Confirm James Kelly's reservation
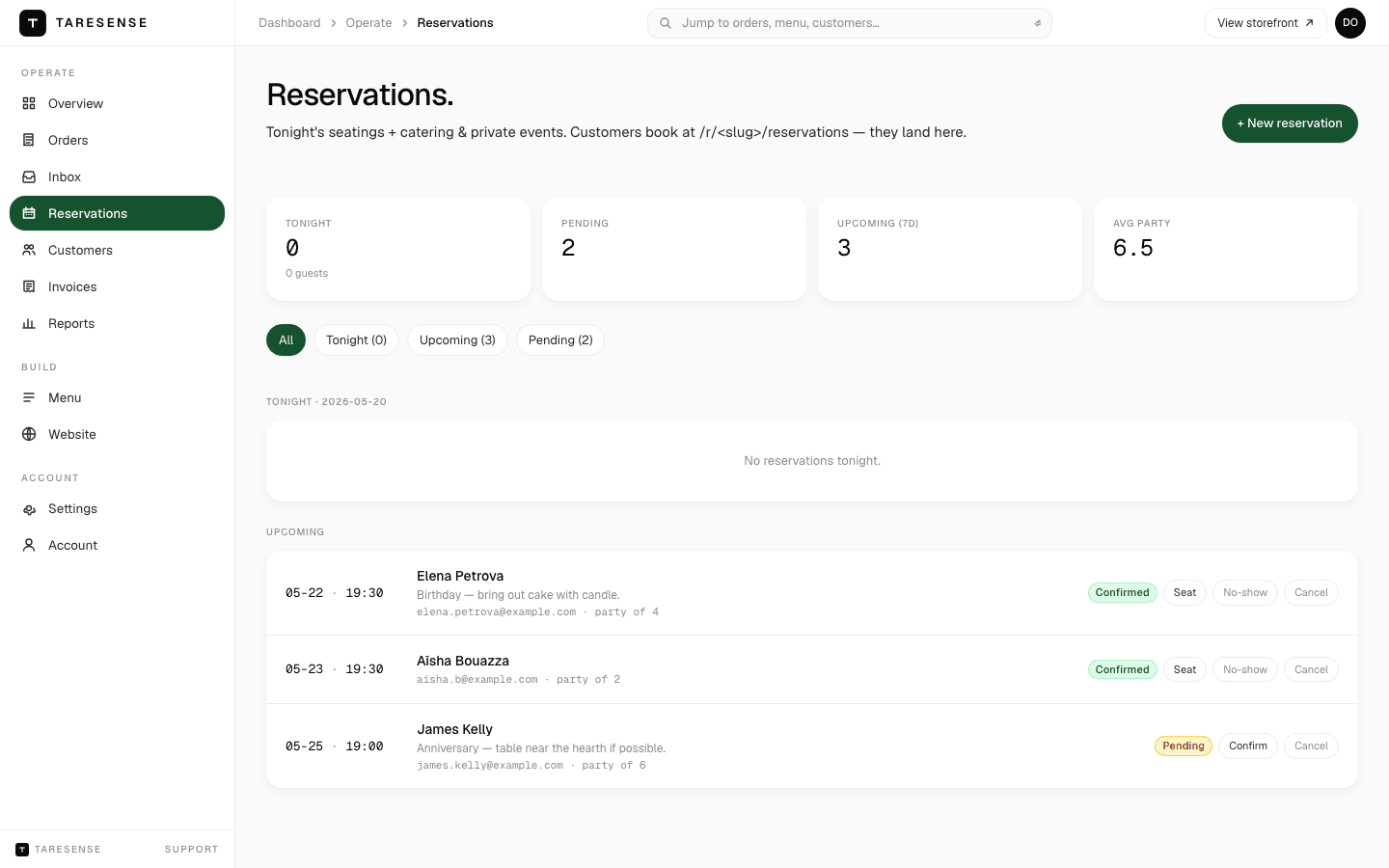1389x868 pixels. click(1248, 746)
